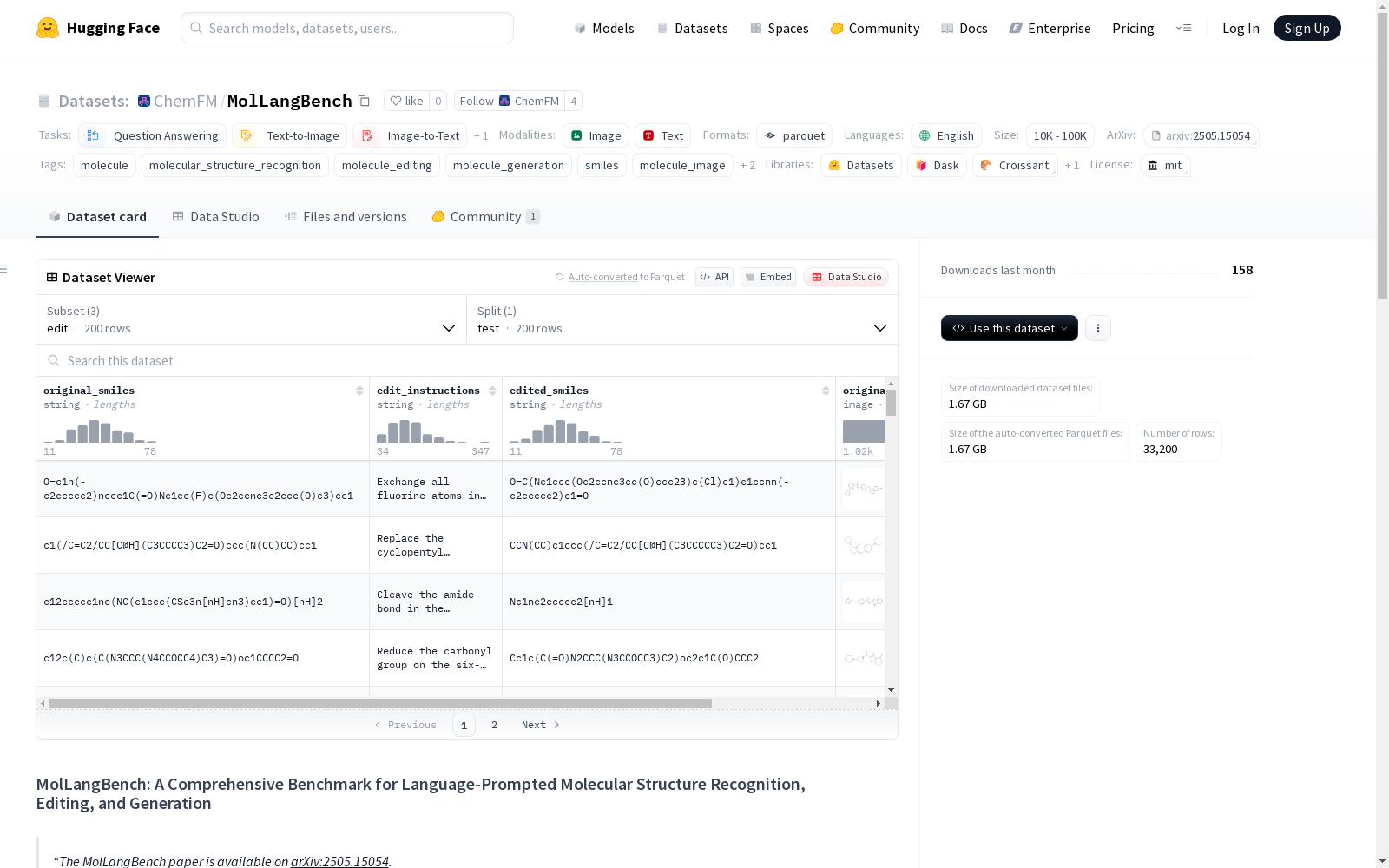
Task: Open Spaces in the top navigation
Action: click(x=780, y=28)
